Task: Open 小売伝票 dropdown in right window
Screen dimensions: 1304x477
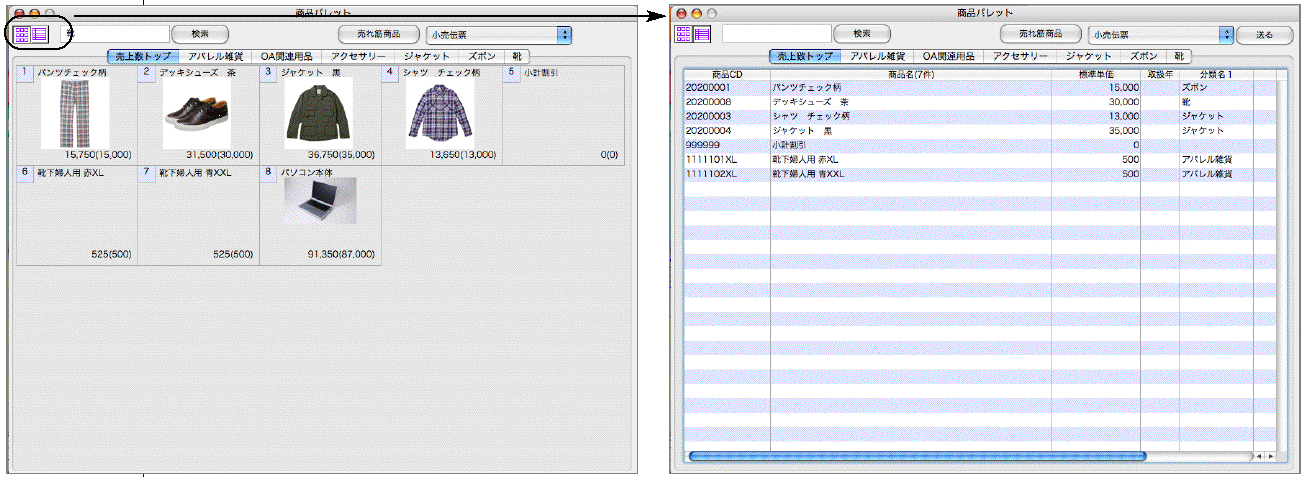Action: [x=1161, y=35]
